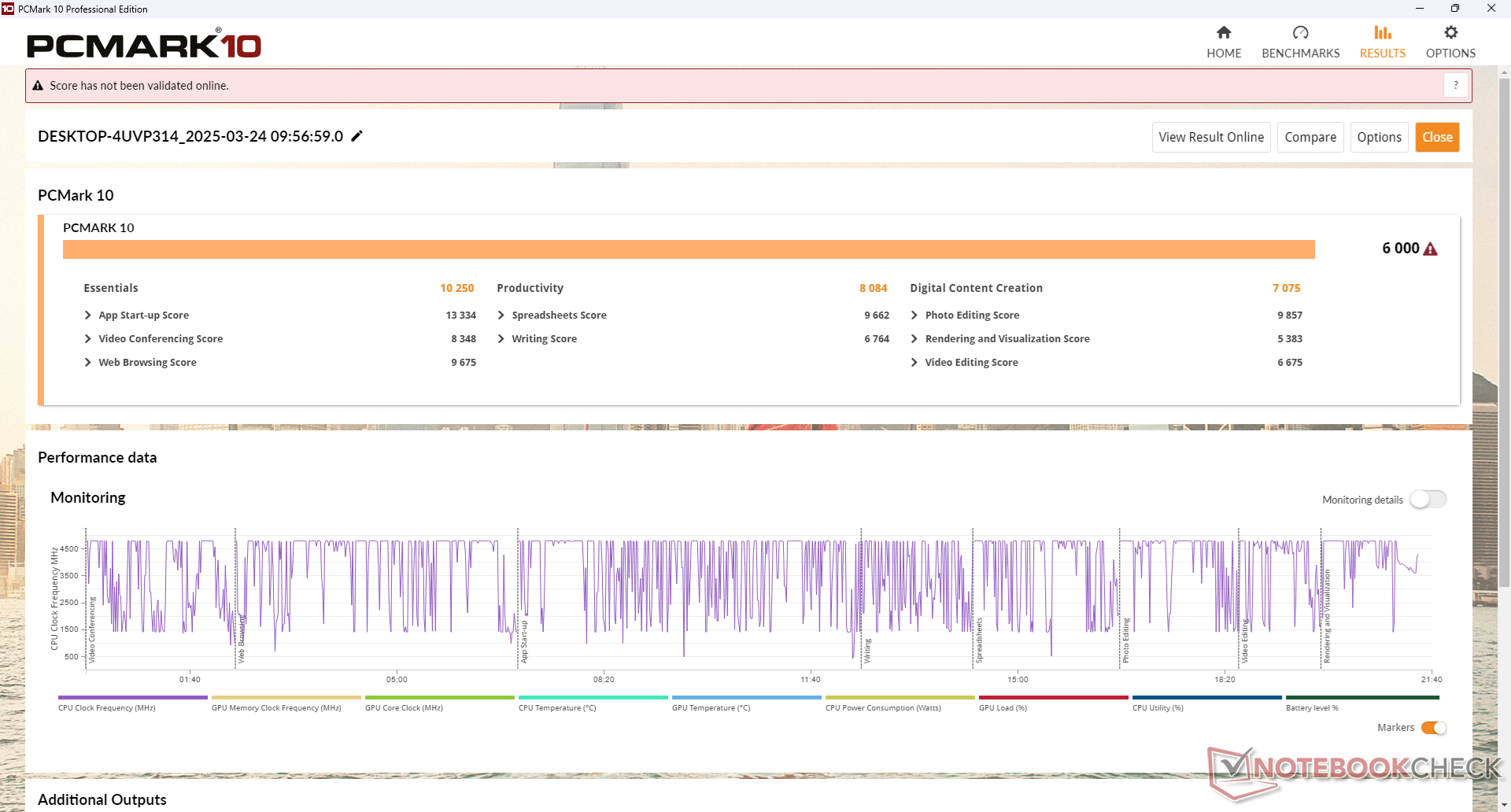Click the Photo Editing marker in chart
This screenshot has width=1511, height=812.
point(1125,640)
